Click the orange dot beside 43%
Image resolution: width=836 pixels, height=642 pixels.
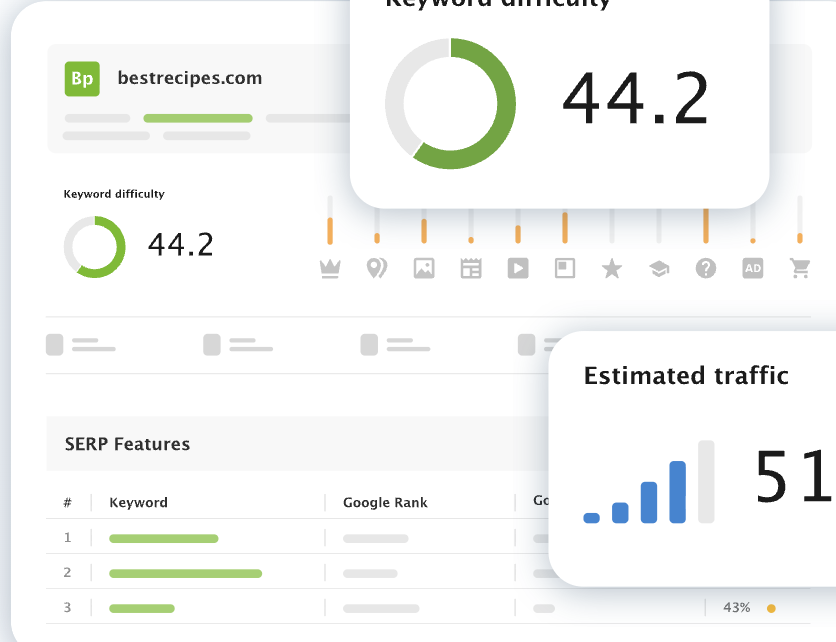(770, 608)
